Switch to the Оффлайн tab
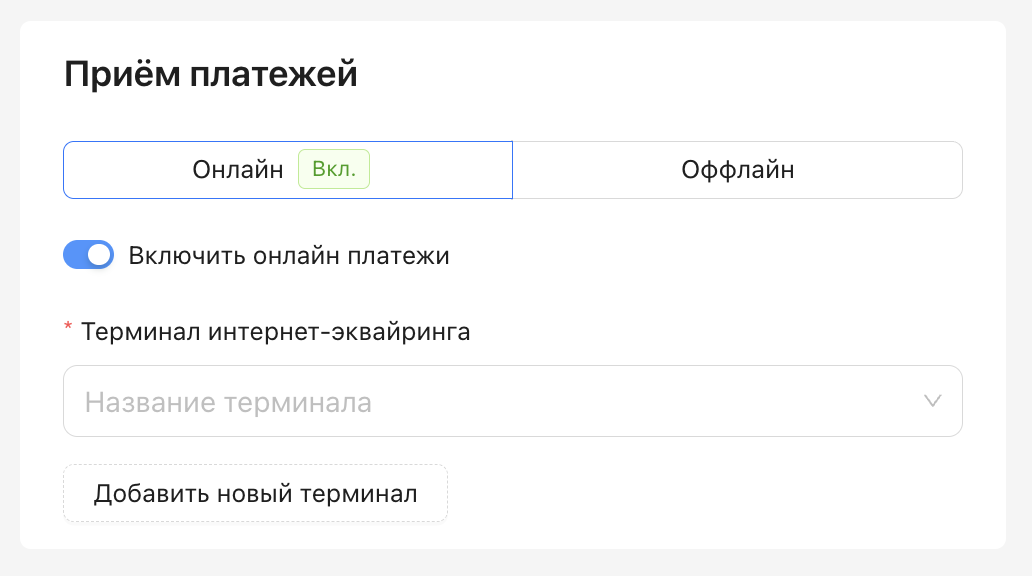1032x576 pixels. pos(738,170)
